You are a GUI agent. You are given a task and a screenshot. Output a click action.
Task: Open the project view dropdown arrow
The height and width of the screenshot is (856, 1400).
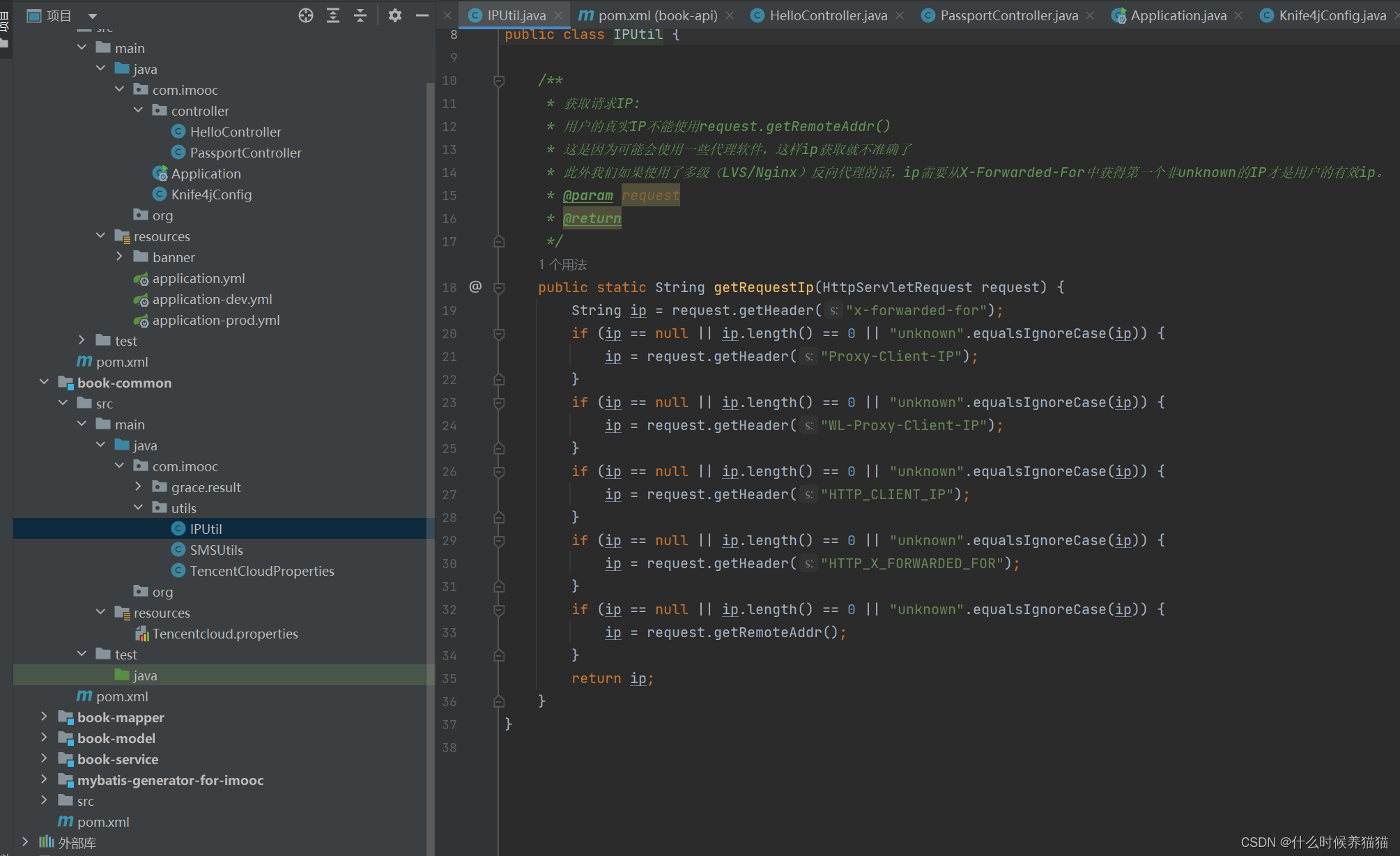(x=93, y=15)
